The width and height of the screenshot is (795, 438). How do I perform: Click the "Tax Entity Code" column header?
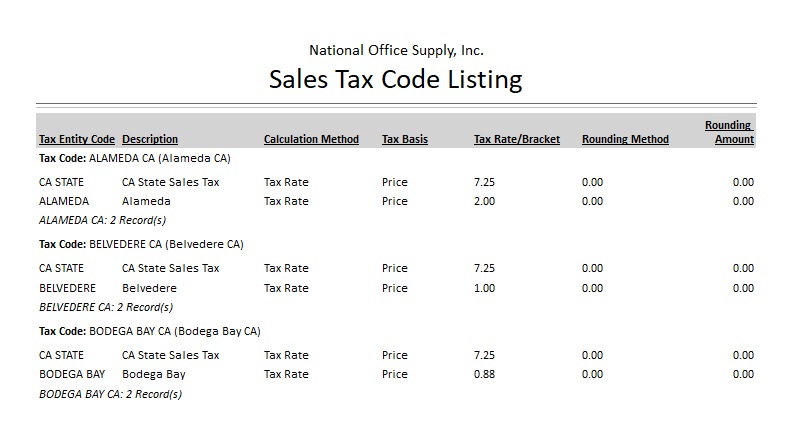(x=76, y=139)
